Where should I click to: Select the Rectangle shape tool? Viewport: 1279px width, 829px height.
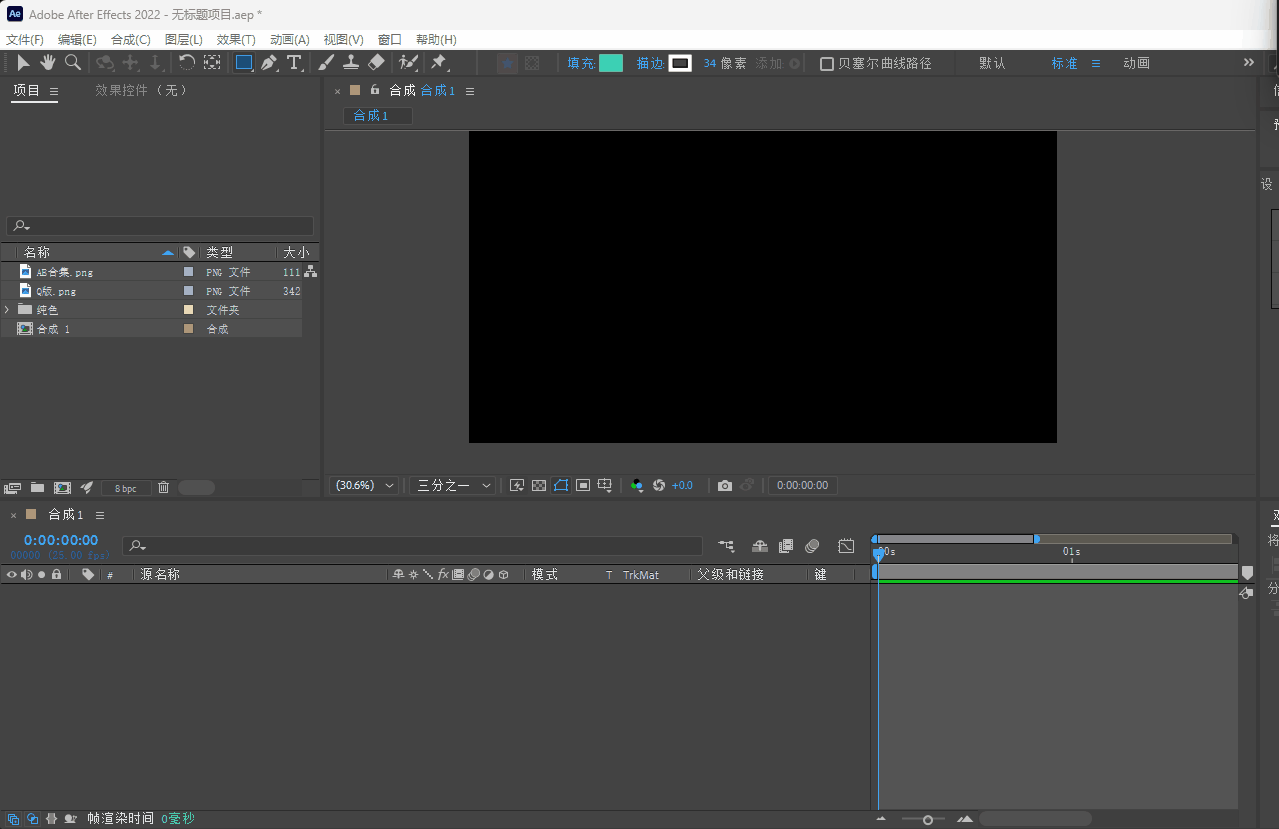point(244,63)
